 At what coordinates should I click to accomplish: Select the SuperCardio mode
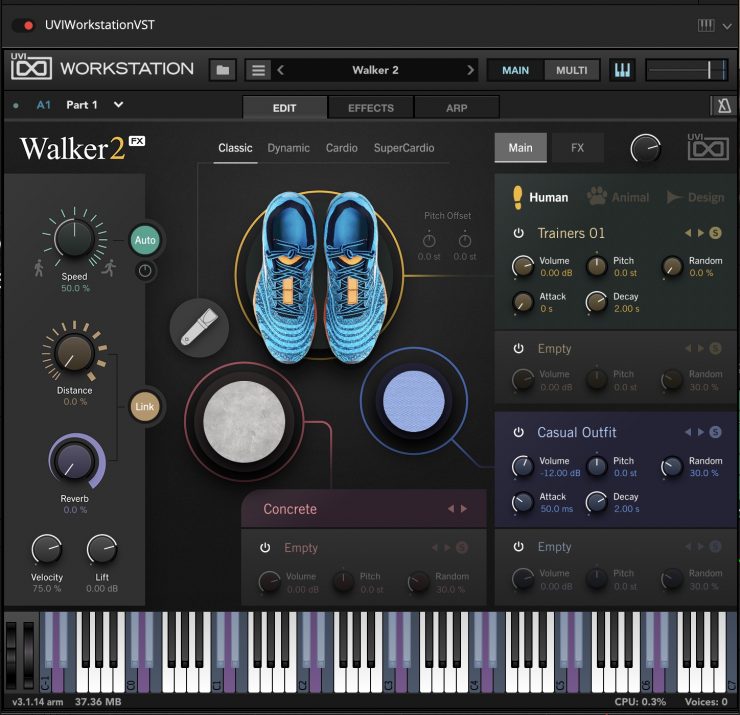(x=404, y=148)
